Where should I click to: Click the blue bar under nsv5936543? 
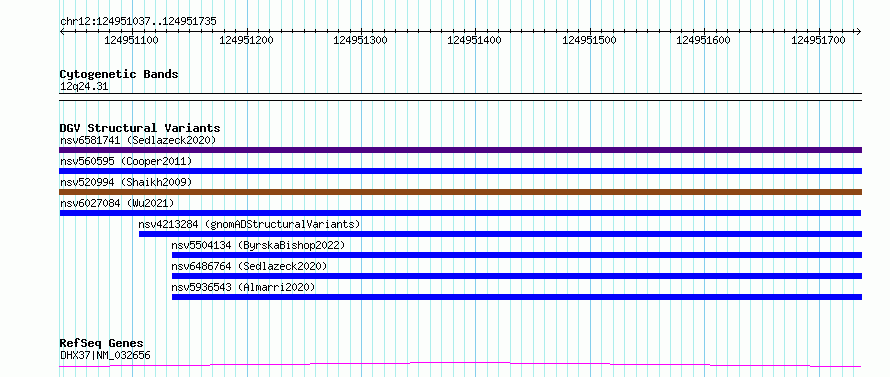tap(517, 297)
